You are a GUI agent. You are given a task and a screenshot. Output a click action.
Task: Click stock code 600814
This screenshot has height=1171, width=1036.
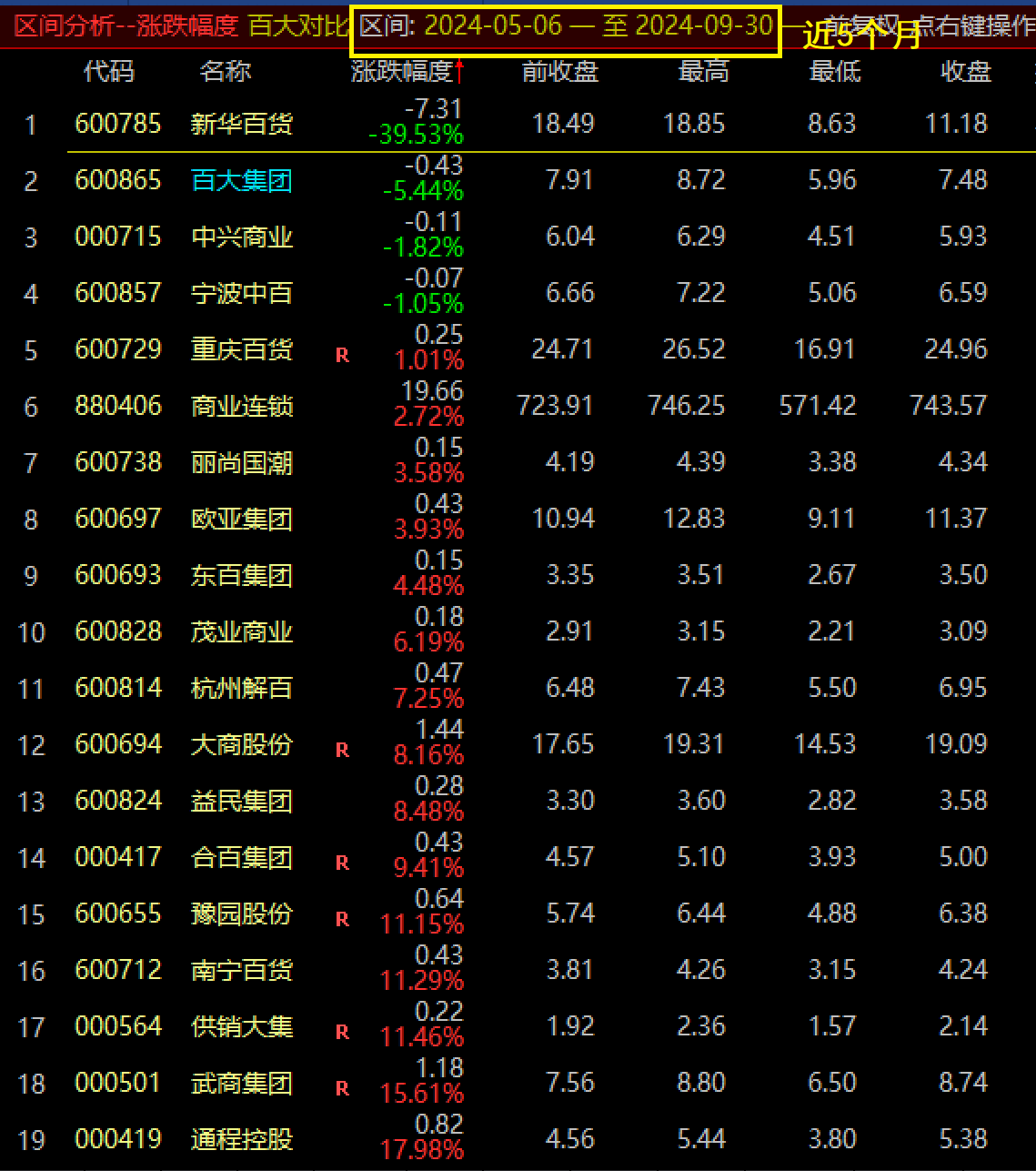118,688
